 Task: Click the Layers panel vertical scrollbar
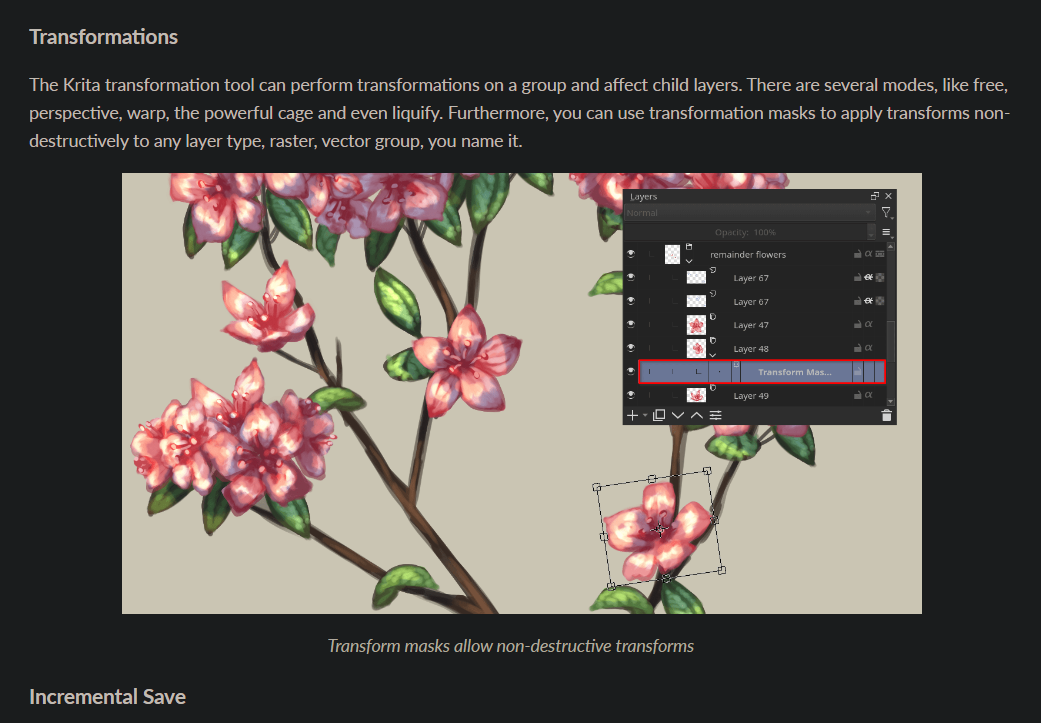click(x=890, y=340)
